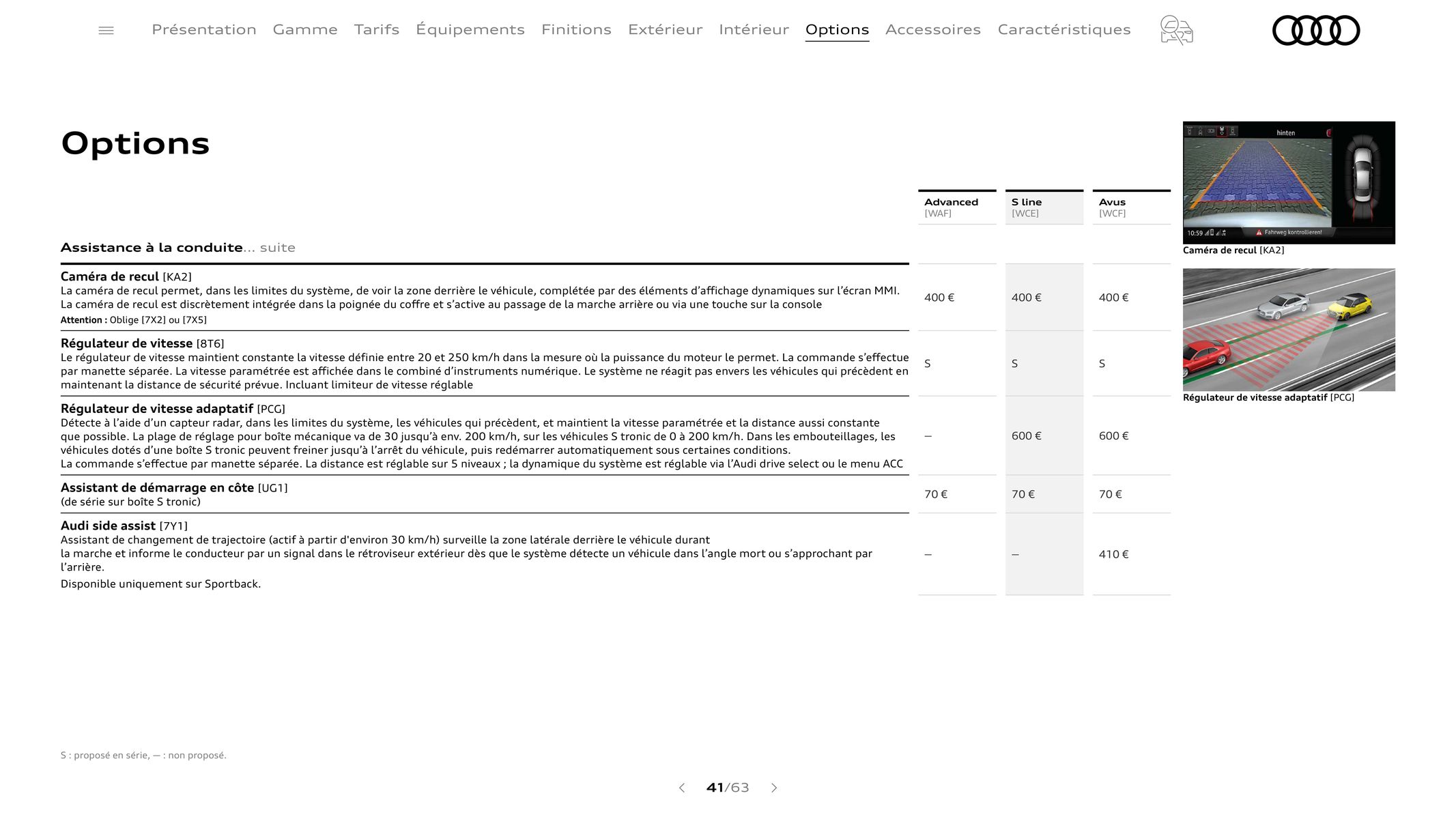Open the Équipements tab
This screenshot has width=1456, height=819.
pos(470,29)
